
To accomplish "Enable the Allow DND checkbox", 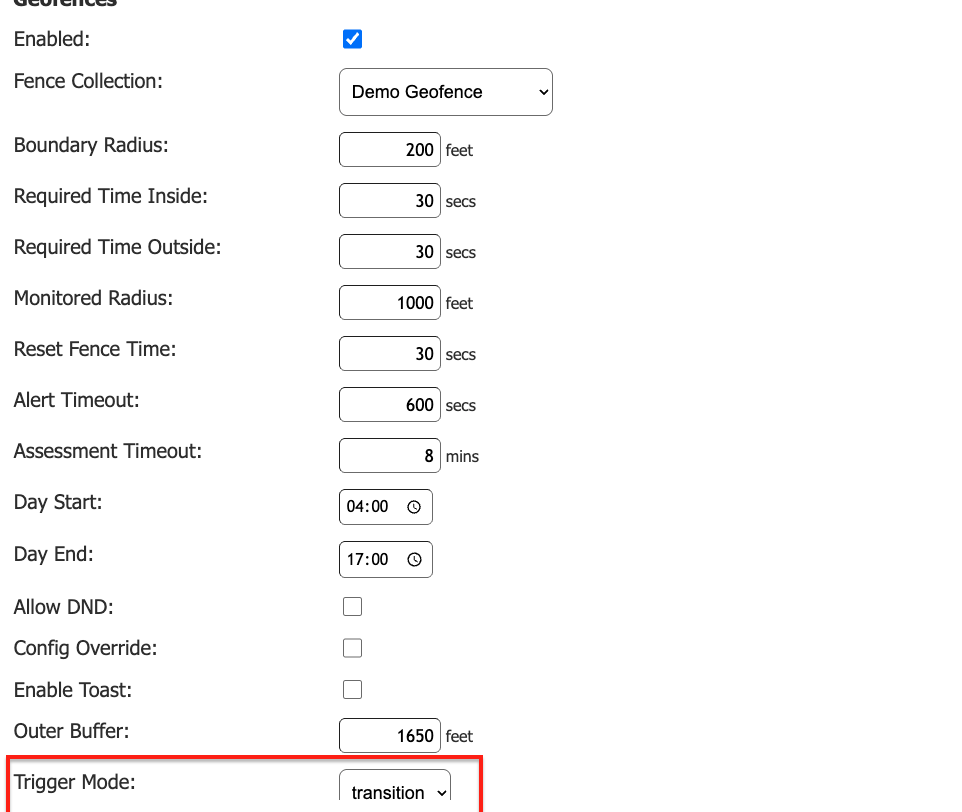I will (352, 606).
